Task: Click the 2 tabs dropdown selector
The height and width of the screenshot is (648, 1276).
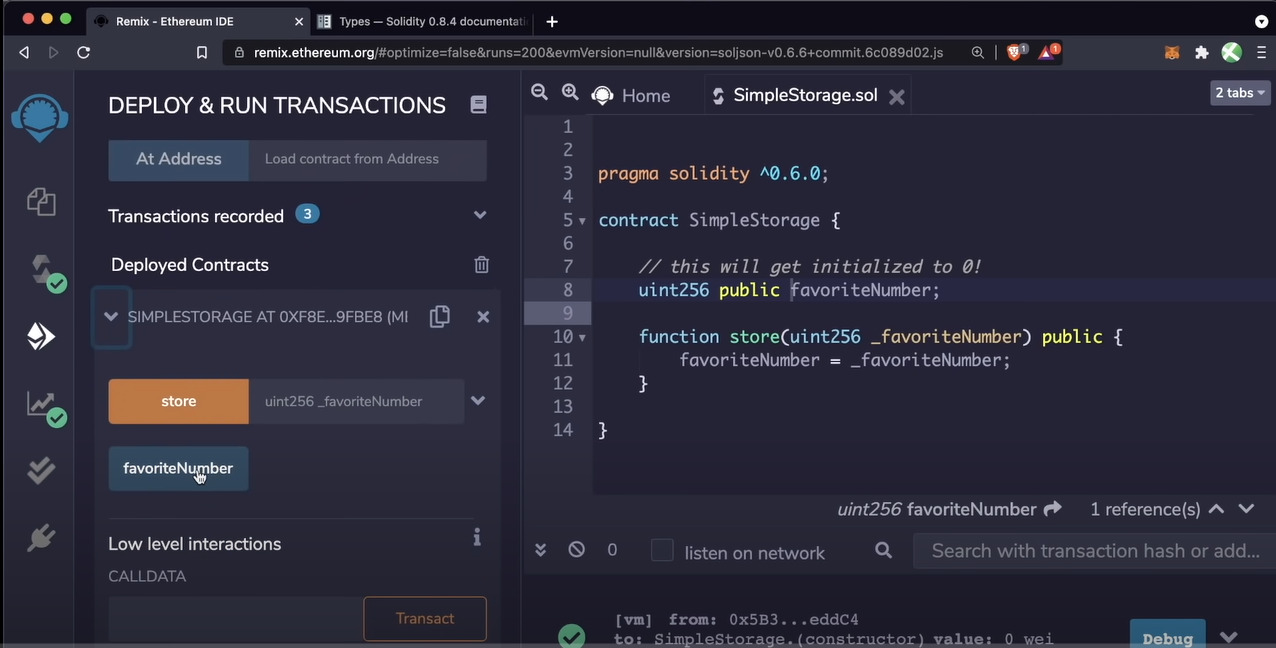Action: (1239, 92)
